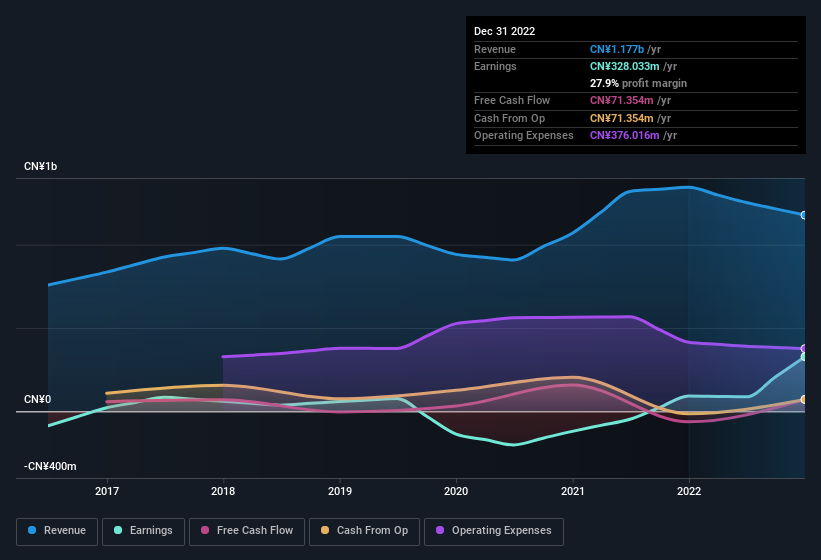Click the blue Revenue endpoint marker
Image resolution: width=821 pixels, height=560 pixels.
pyautogui.click(x=804, y=215)
